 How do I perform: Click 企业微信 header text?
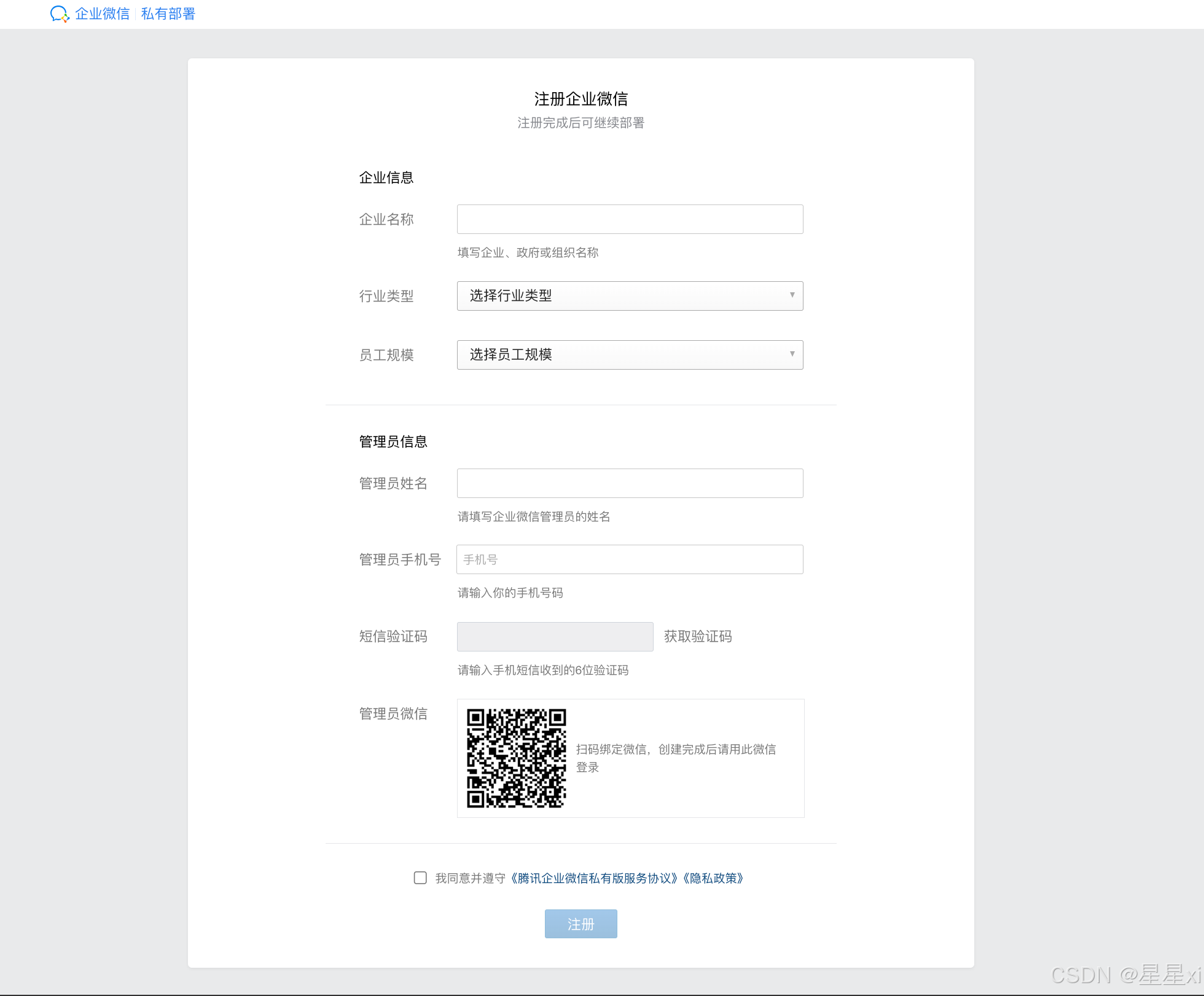pyautogui.click(x=102, y=14)
